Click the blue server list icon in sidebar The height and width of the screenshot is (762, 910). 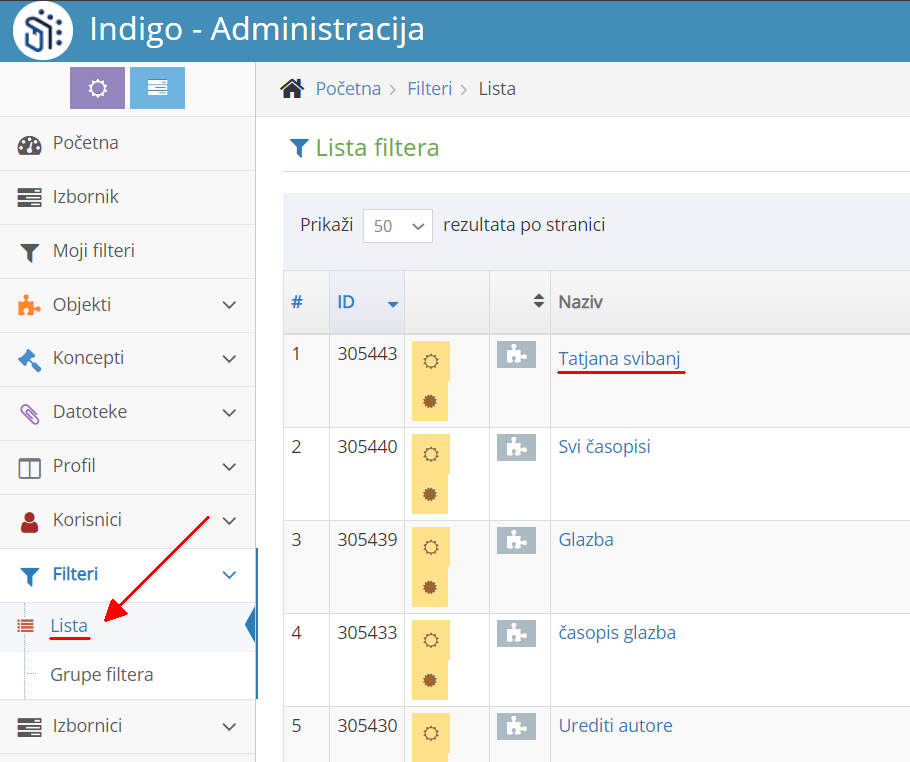click(157, 88)
